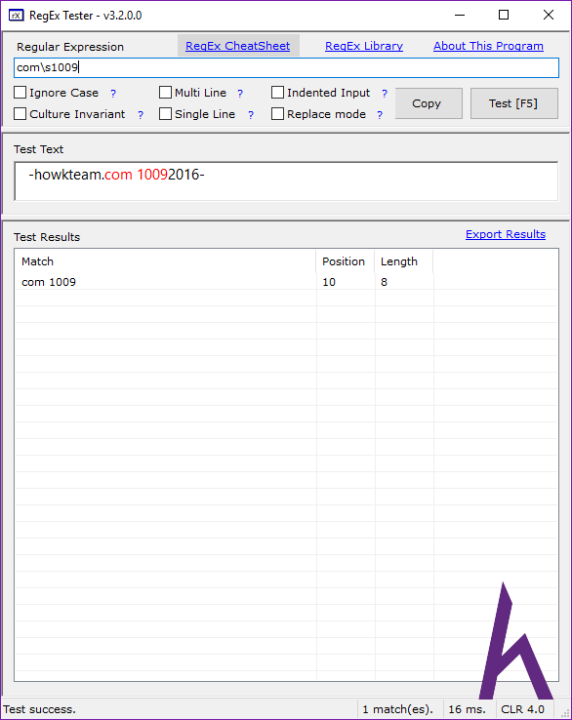The width and height of the screenshot is (572, 720).
Task: Click the Copy button
Action: [x=429, y=103]
